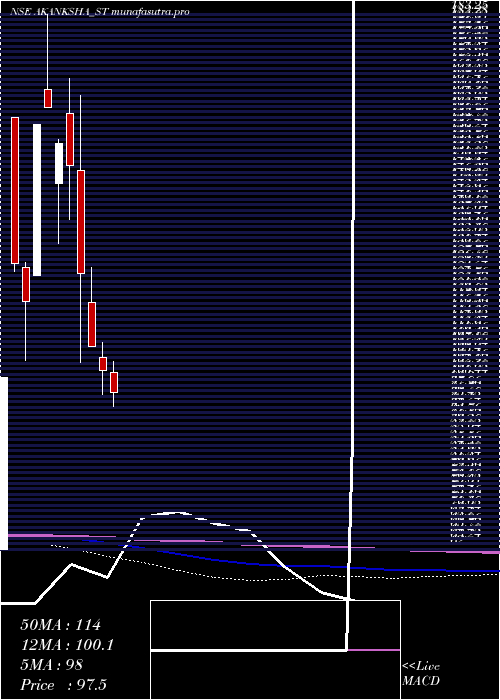Click the shorter white candlestick body

[x=59, y=163]
